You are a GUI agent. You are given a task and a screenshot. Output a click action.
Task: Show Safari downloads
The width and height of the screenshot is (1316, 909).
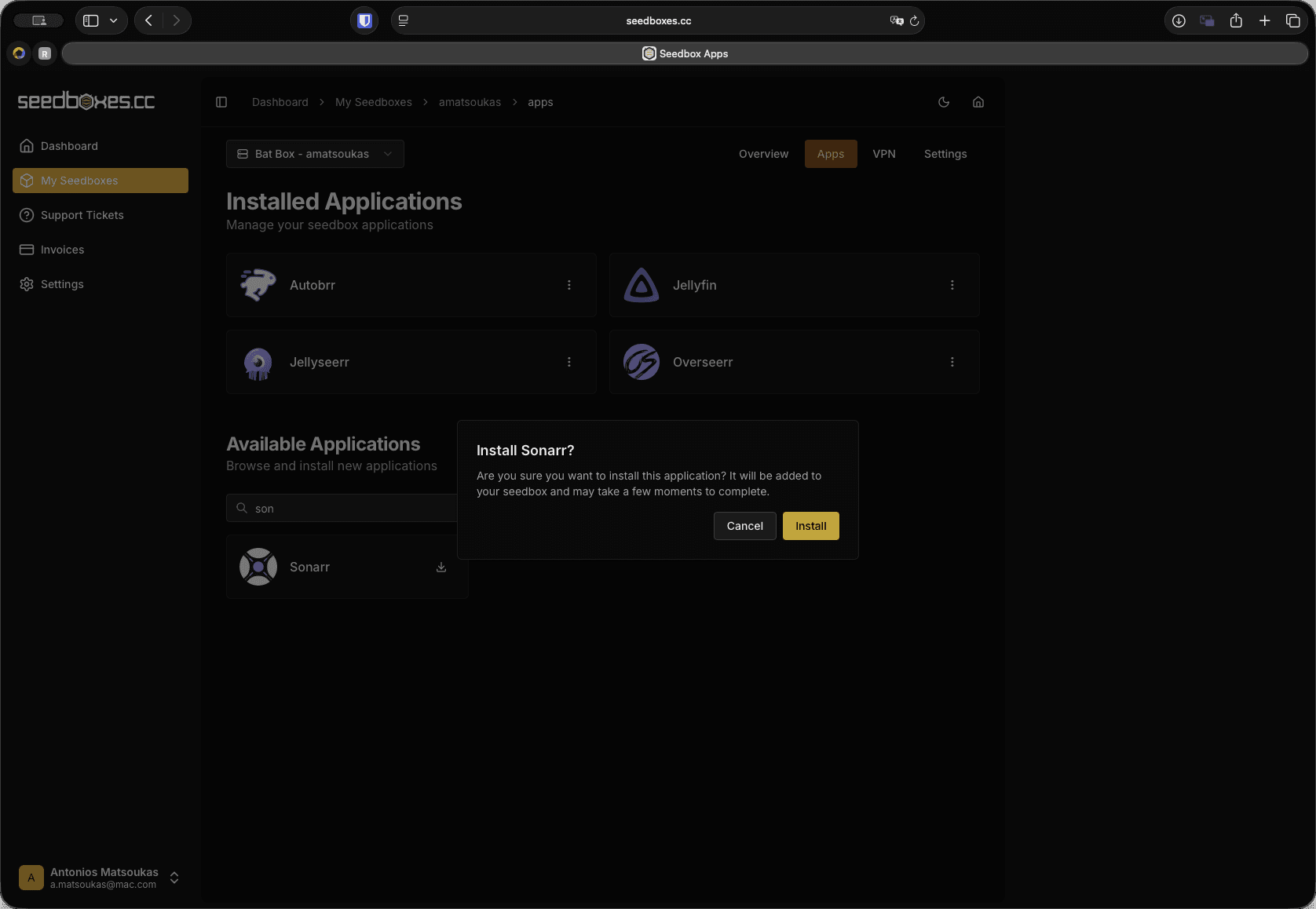pyautogui.click(x=1179, y=20)
